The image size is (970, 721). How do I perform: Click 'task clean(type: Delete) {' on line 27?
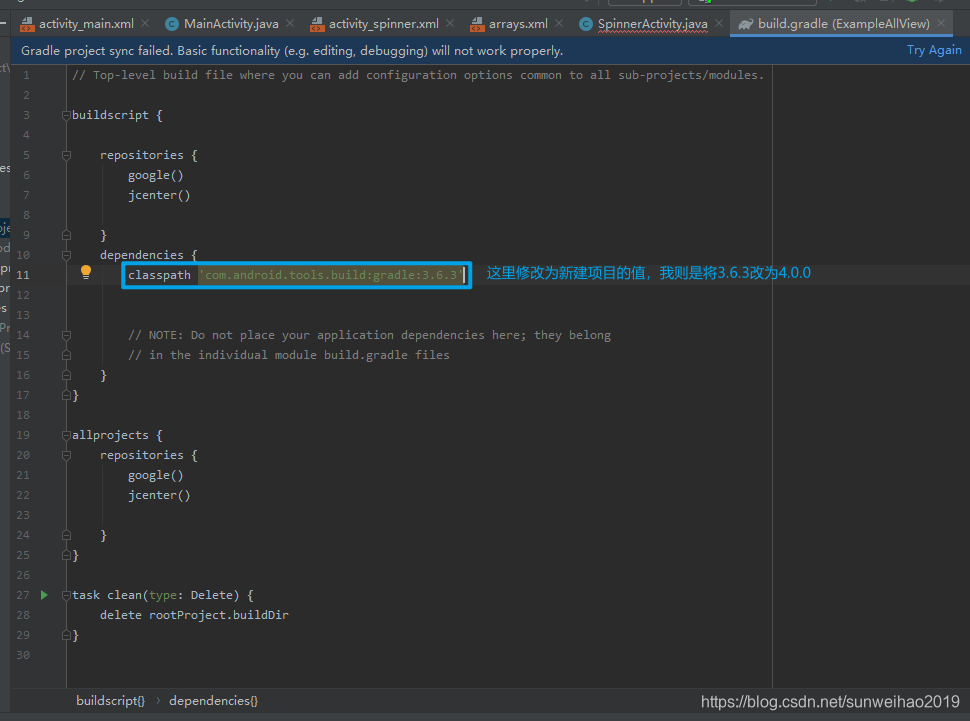point(163,595)
